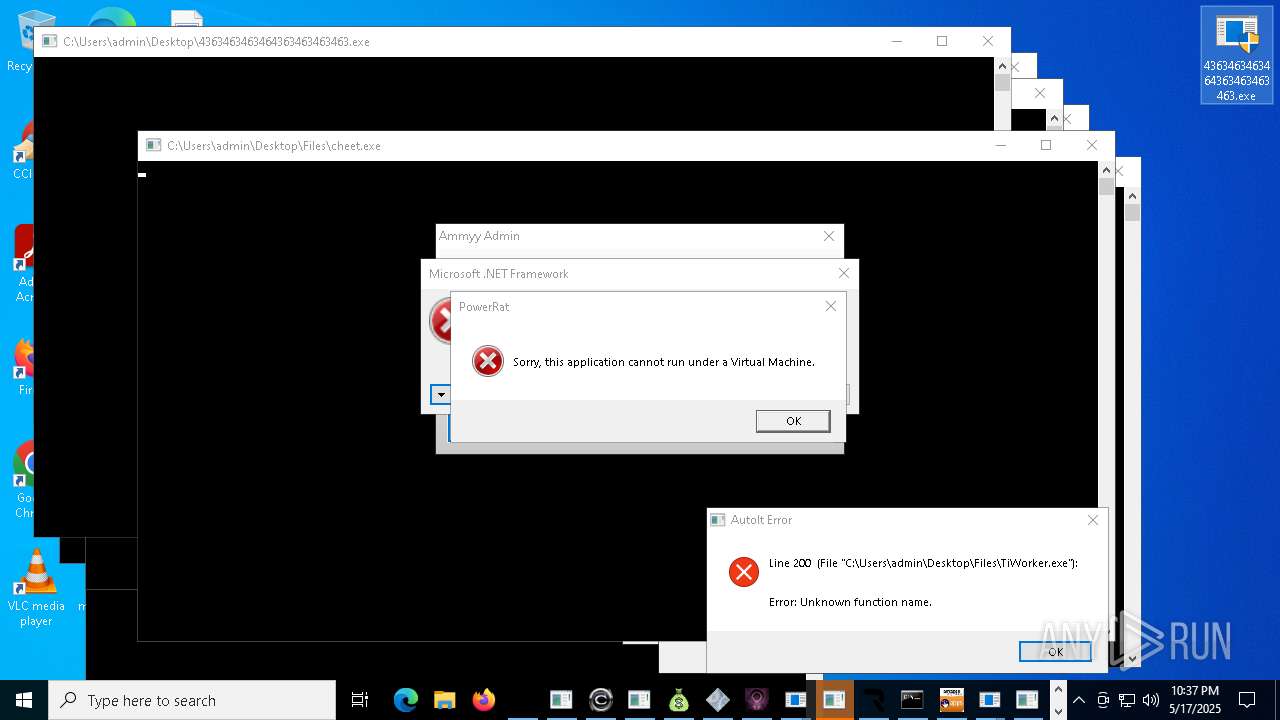Click the circular C app taskbar icon

pyautogui.click(x=600, y=700)
